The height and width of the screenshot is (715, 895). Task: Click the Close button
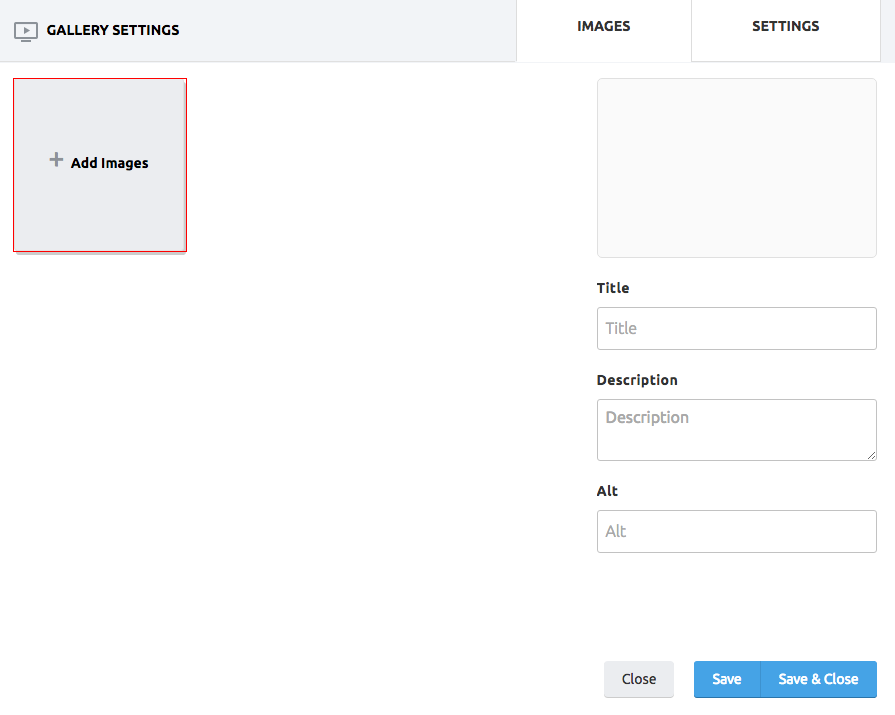(x=639, y=679)
